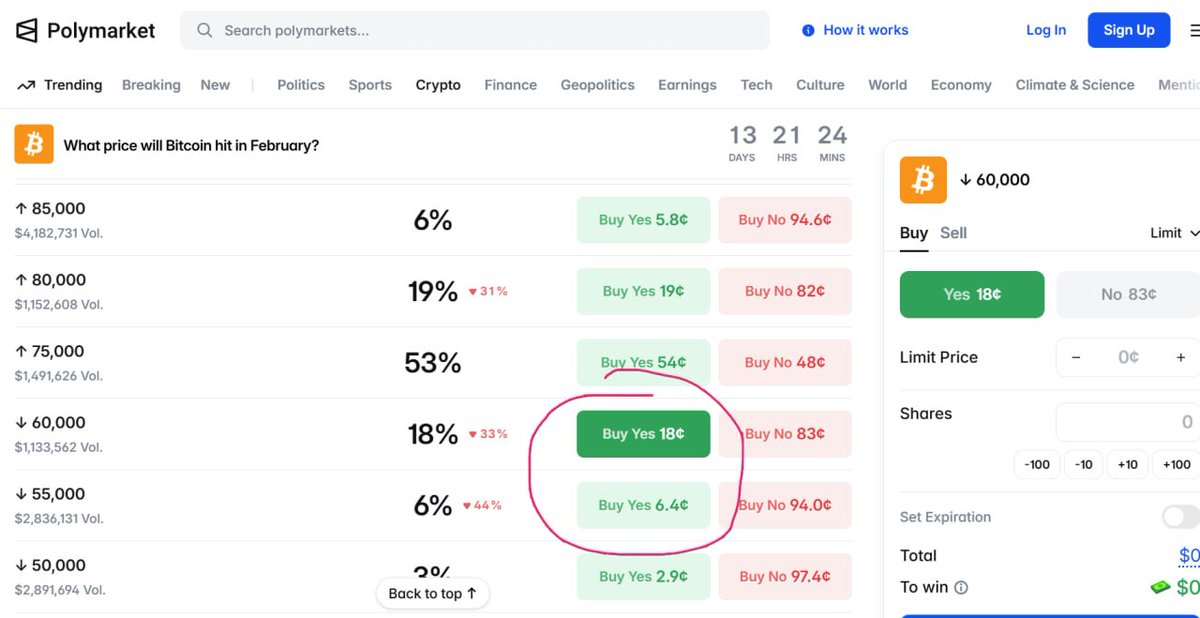Click the $4,182,731 Vol. text
Viewport: 1200px width, 618px height.
click(59, 233)
